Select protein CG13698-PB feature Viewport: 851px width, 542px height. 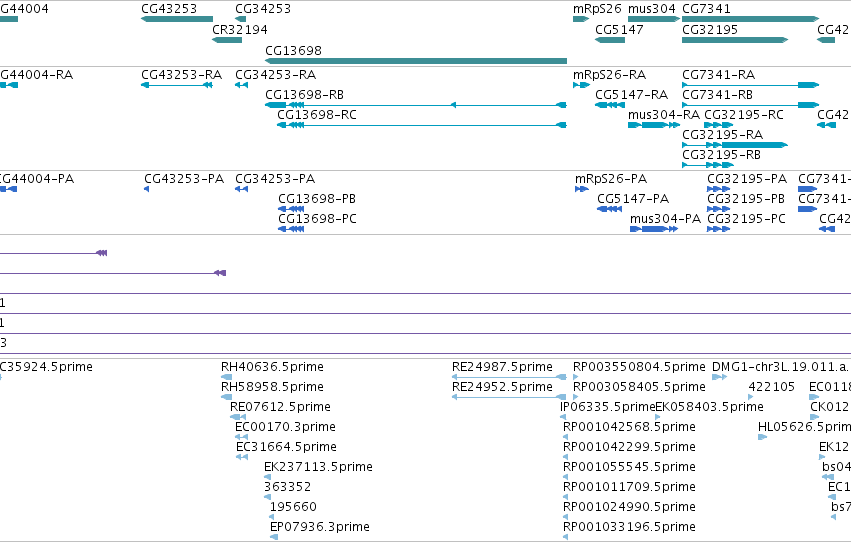pos(291,209)
